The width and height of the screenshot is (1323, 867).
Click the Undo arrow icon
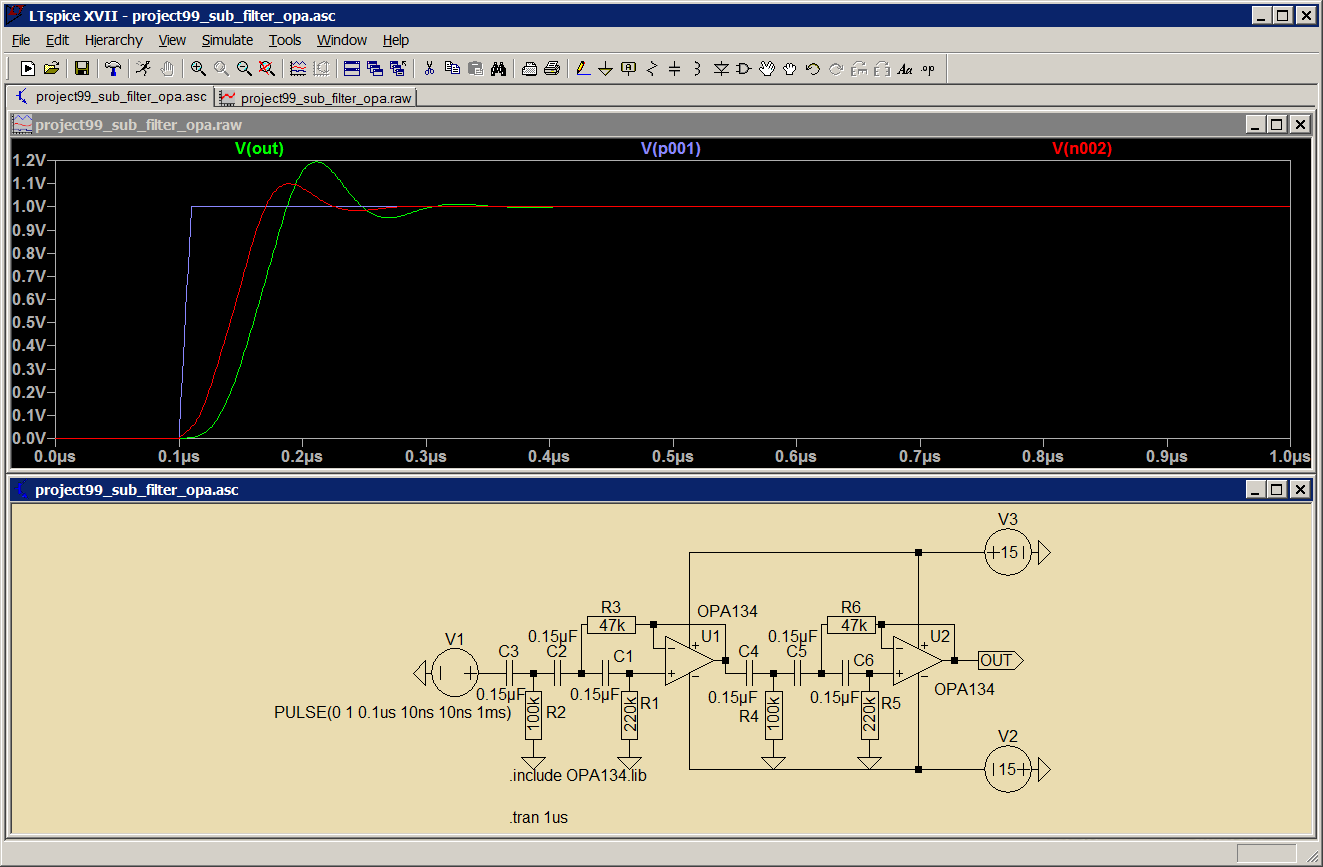(x=813, y=68)
